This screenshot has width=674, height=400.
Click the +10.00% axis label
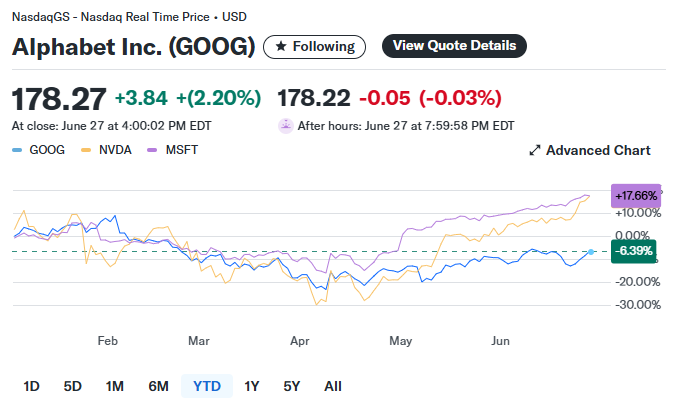click(638, 213)
